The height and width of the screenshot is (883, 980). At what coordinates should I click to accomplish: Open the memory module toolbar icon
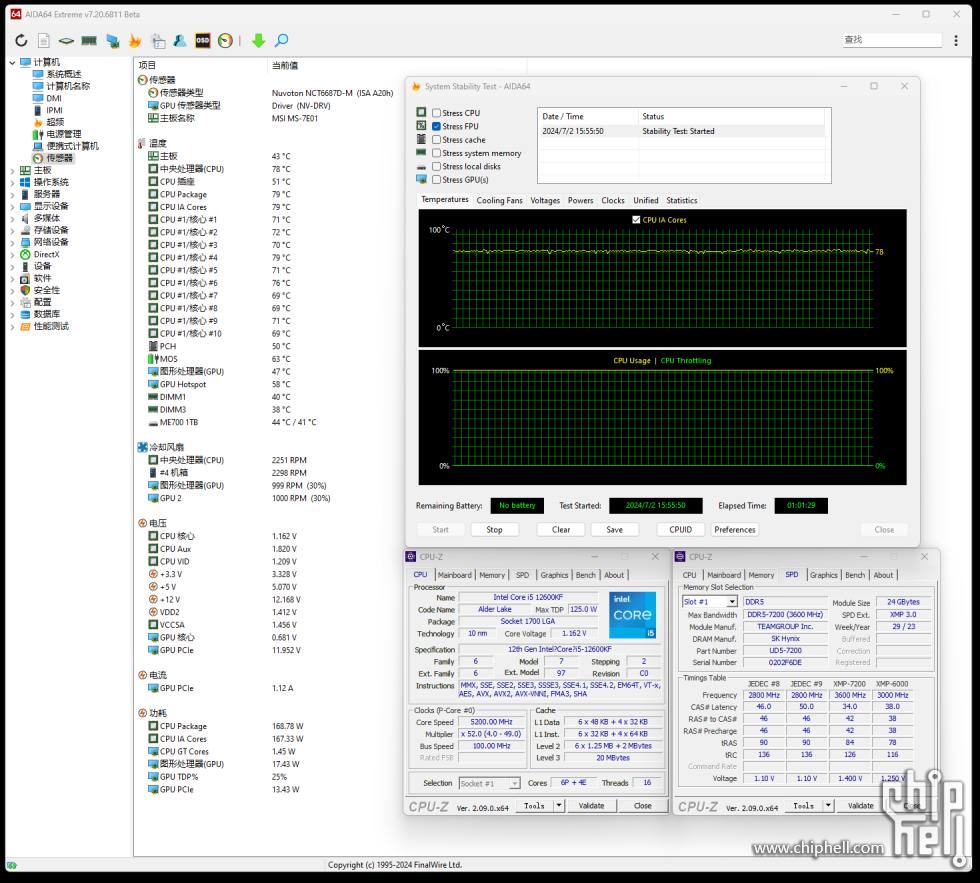coord(89,41)
